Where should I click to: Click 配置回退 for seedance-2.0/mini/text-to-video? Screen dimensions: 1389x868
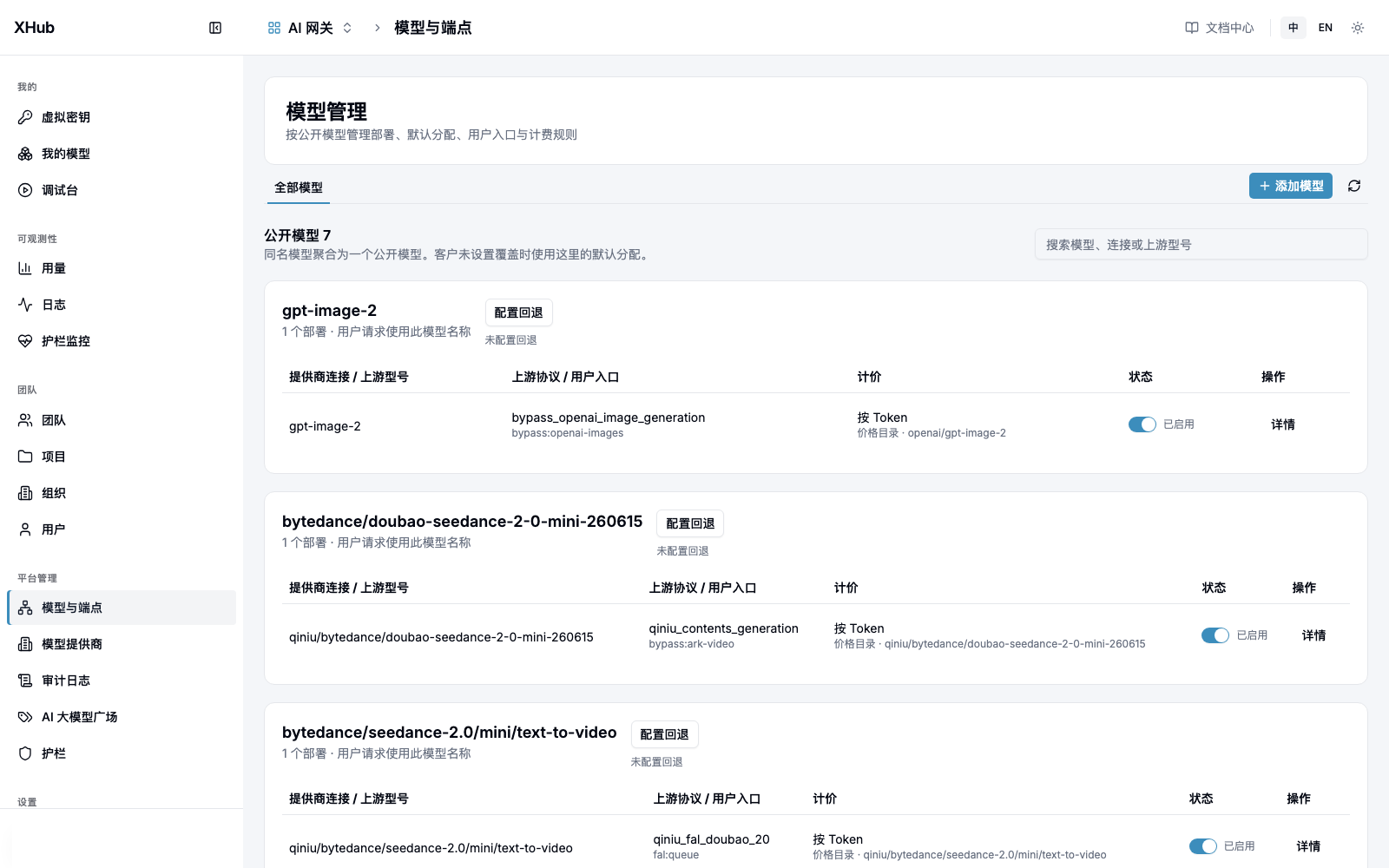coord(665,734)
